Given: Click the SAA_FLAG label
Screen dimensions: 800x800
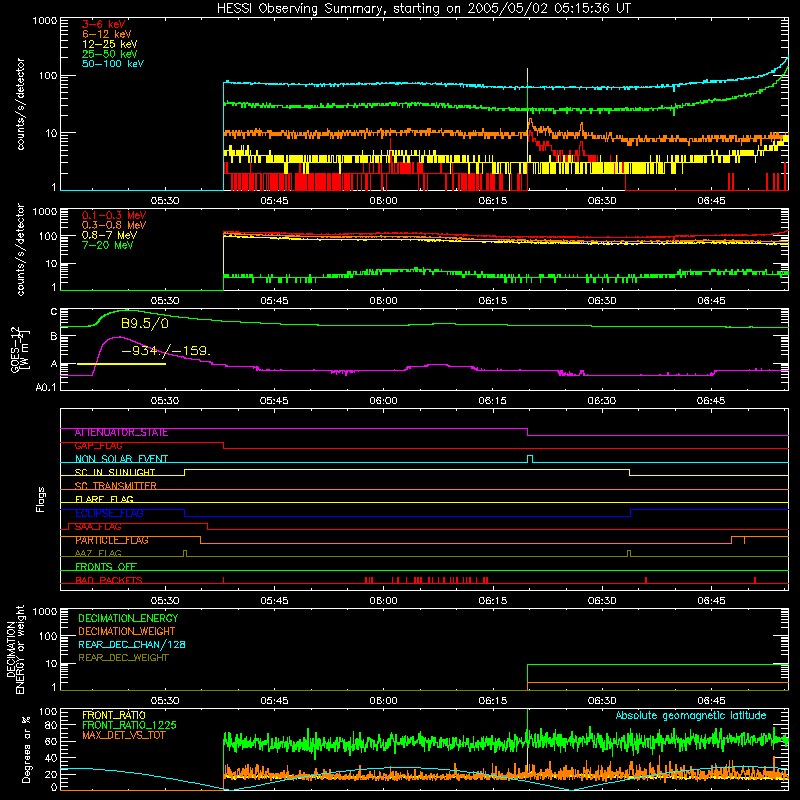Looking at the screenshot, I should coord(98,527).
